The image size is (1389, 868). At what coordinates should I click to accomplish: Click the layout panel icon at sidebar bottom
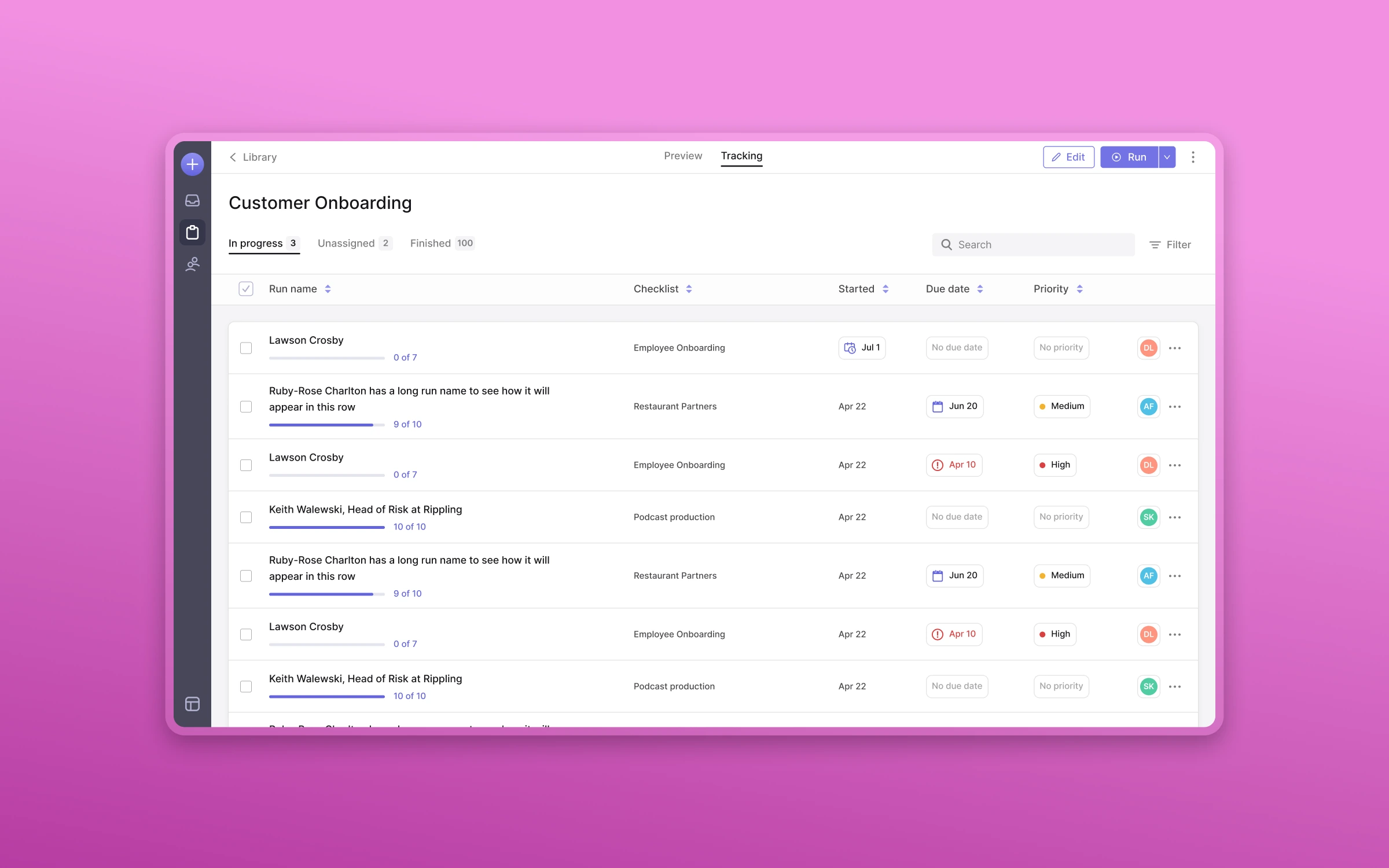192,704
